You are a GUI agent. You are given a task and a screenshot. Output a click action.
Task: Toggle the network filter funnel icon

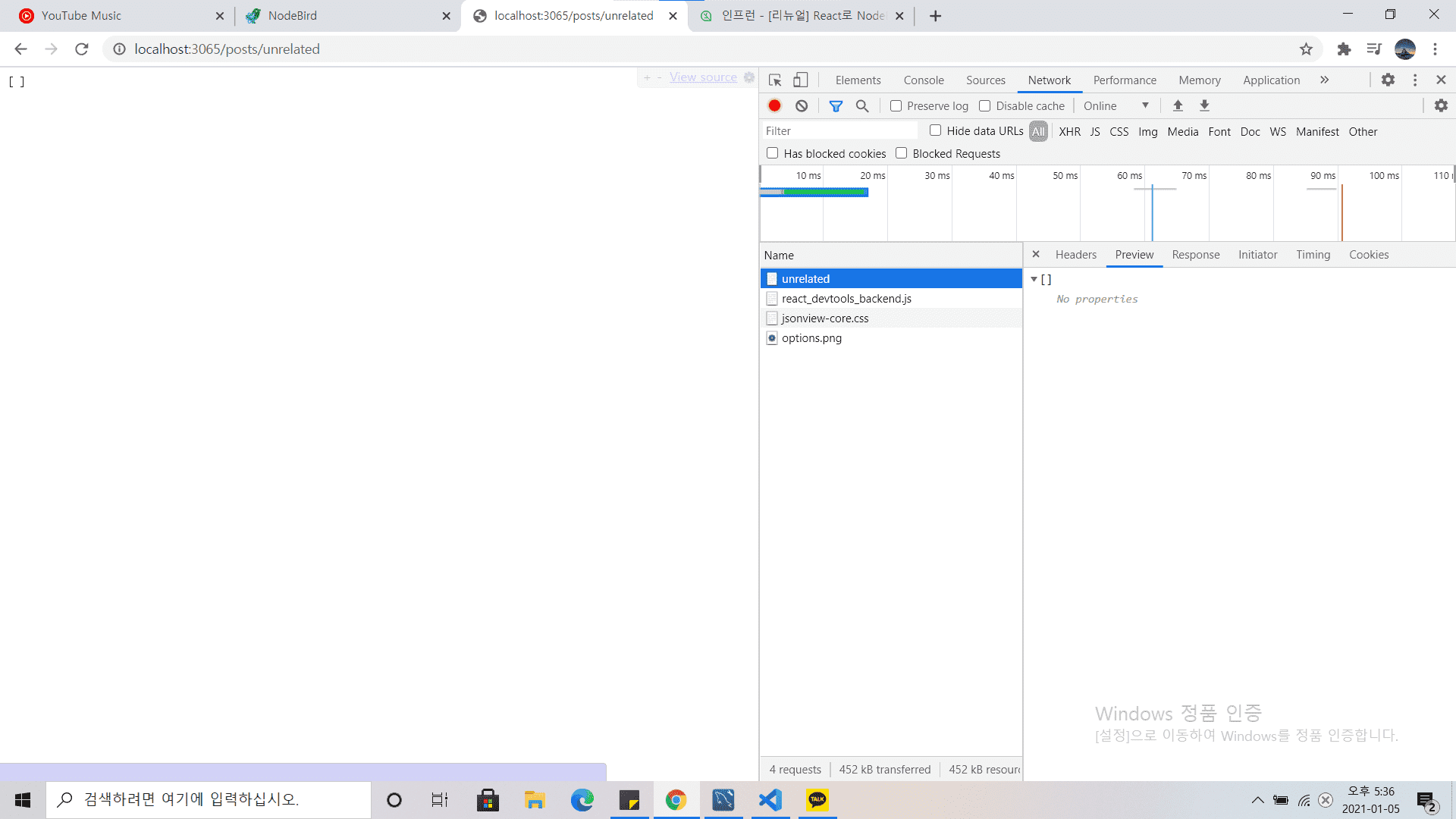[x=836, y=106]
